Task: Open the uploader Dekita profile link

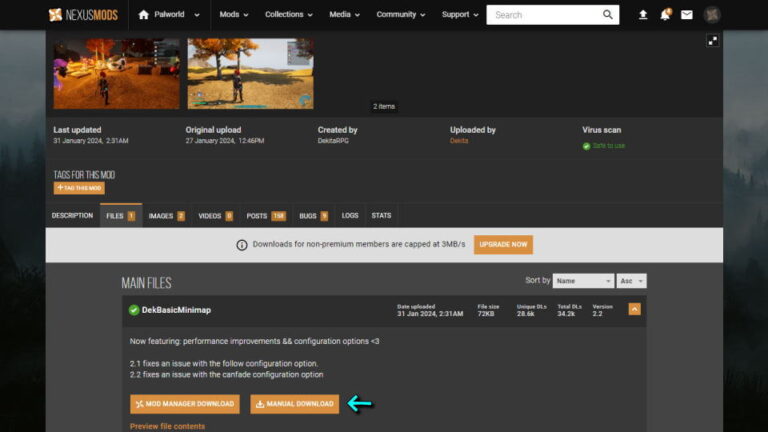Action: (x=459, y=141)
